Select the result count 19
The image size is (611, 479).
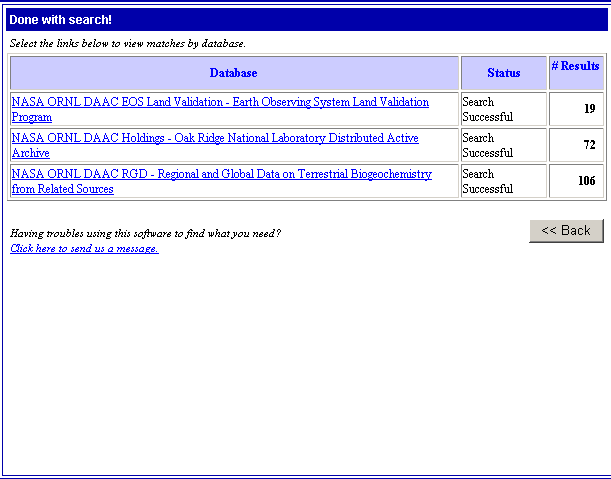tap(590, 109)
